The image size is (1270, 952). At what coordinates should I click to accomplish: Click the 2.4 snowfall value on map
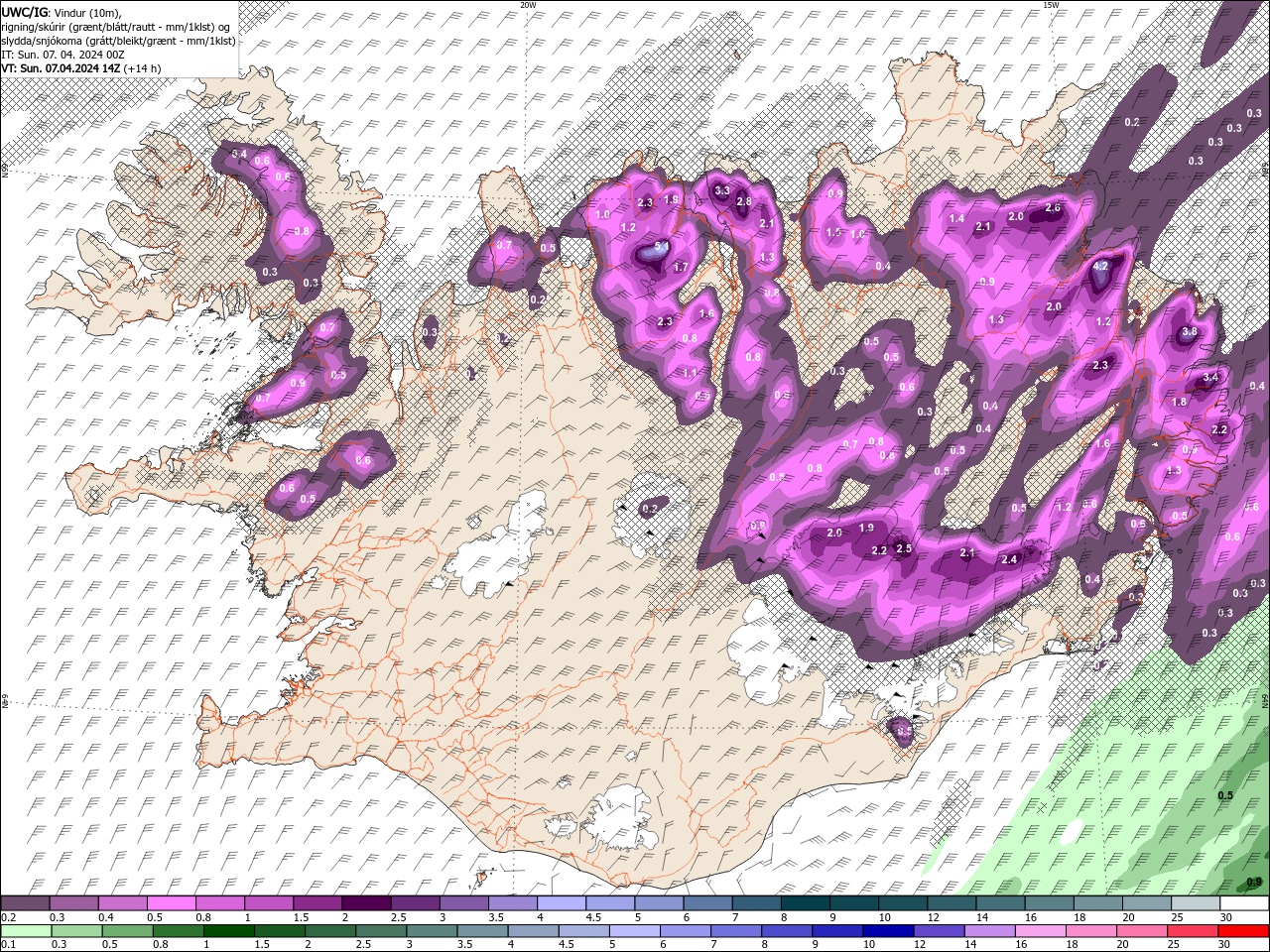pyautogui.click(x=1010, y=559)
